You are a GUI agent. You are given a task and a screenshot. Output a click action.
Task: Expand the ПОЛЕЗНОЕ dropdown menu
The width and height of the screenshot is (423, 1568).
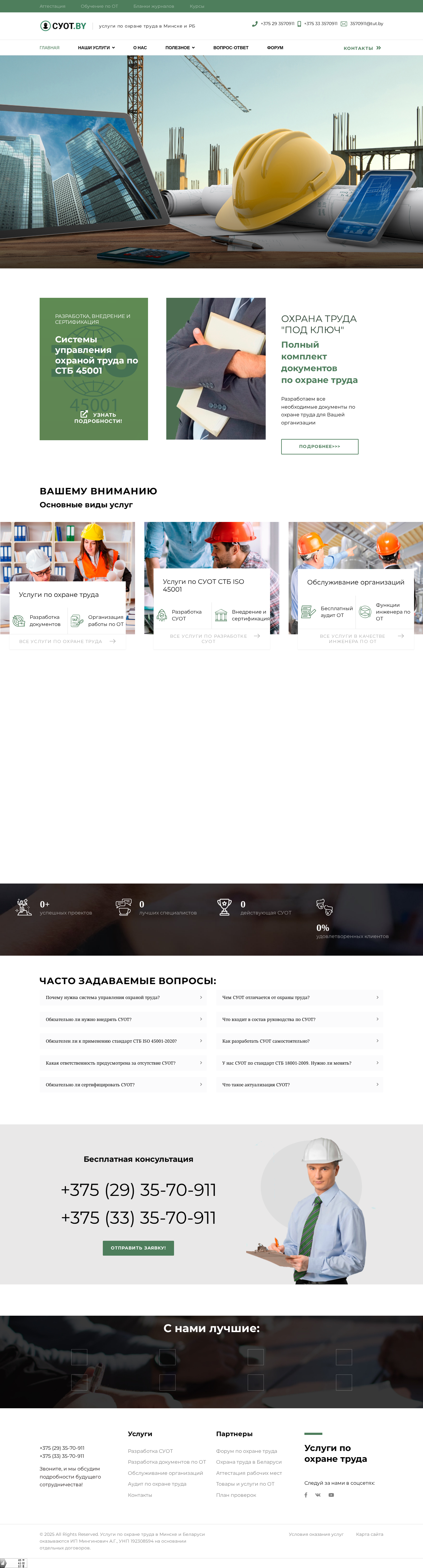(180, 47)
